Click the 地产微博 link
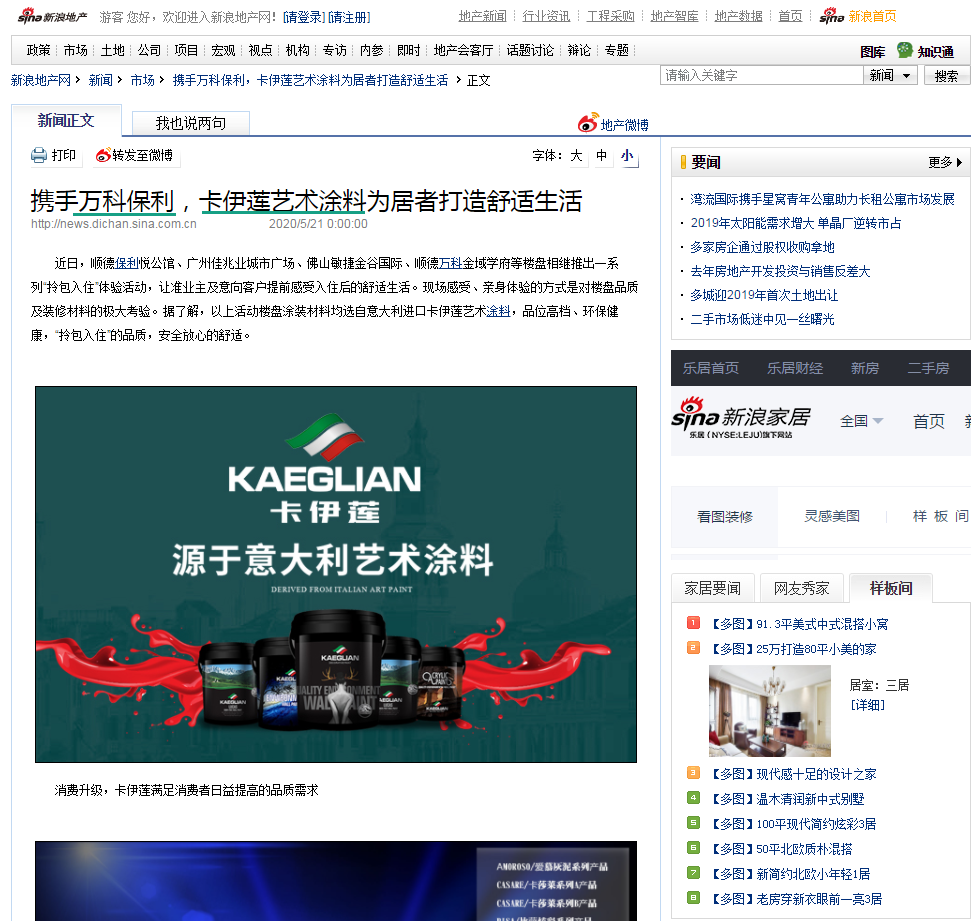Screen dimensions: 980x921 pyautogui.click(x=624, y=125)
